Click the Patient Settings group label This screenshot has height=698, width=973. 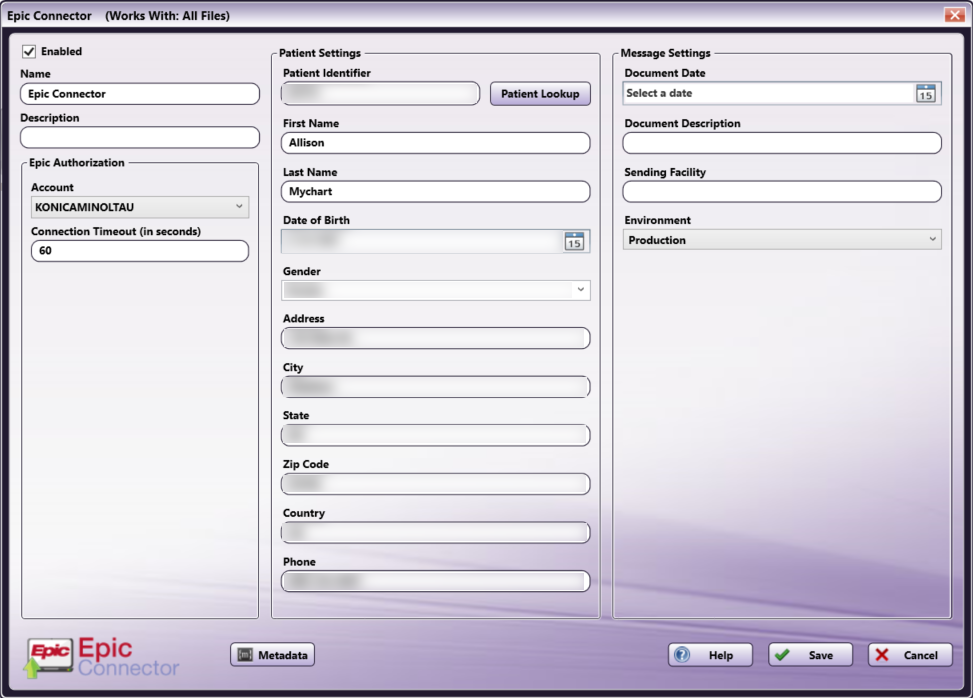point(320,53)
